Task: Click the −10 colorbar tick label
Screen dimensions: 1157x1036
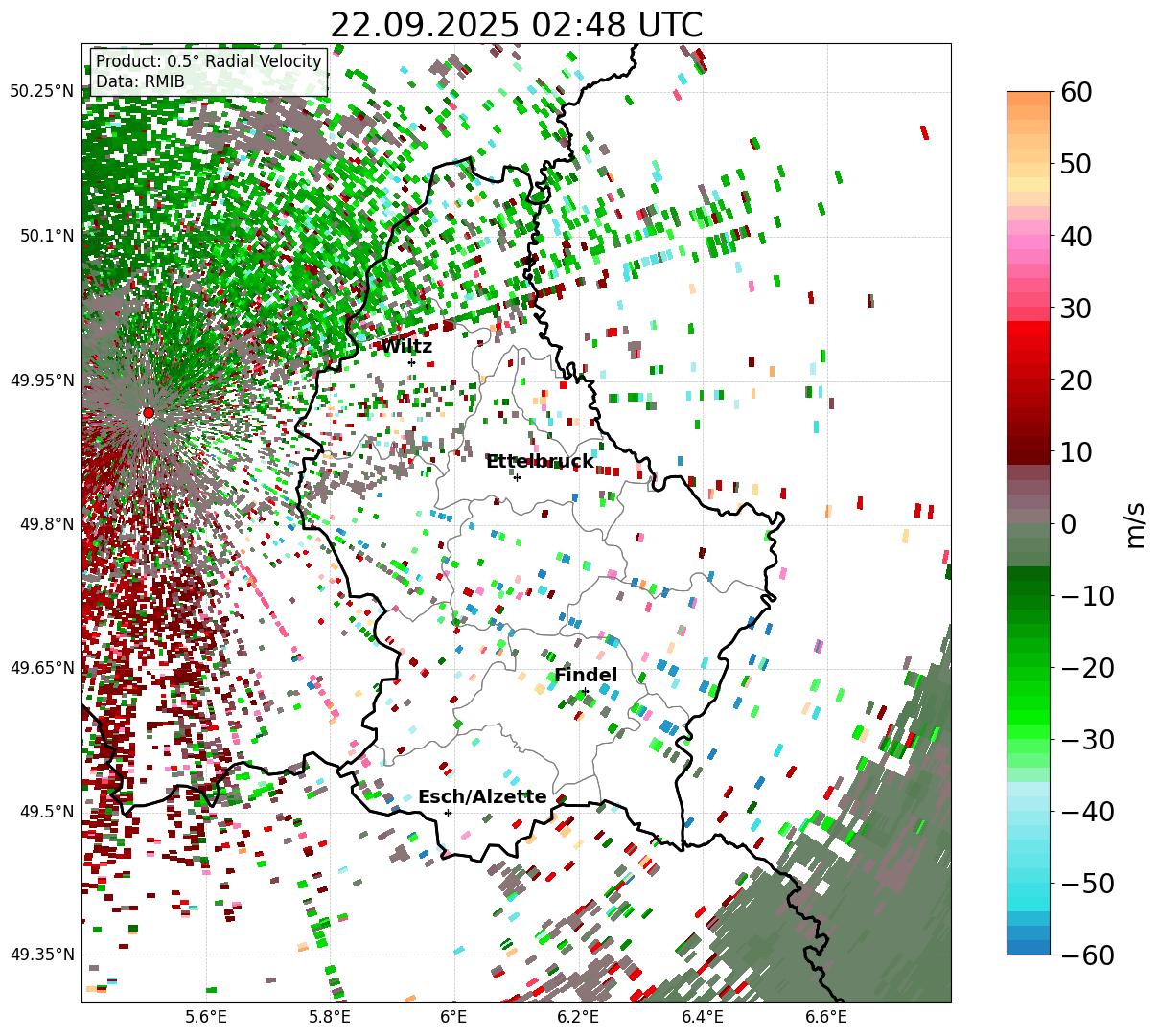Action: coord(1088,595)
